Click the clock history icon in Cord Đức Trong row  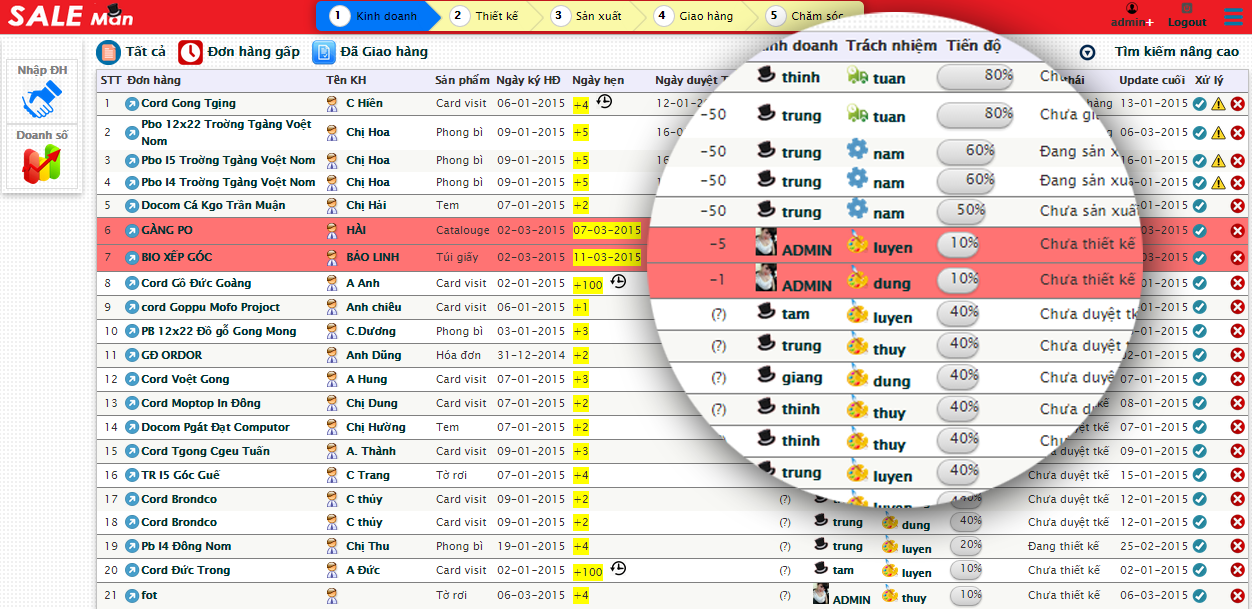coord(618,569)
